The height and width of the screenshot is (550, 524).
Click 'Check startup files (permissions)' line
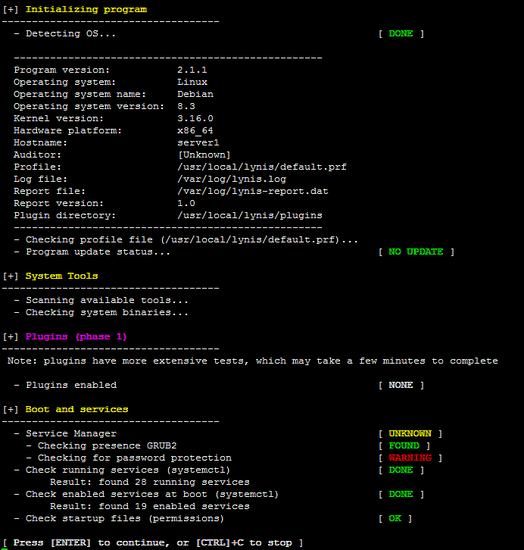(119, 518)
